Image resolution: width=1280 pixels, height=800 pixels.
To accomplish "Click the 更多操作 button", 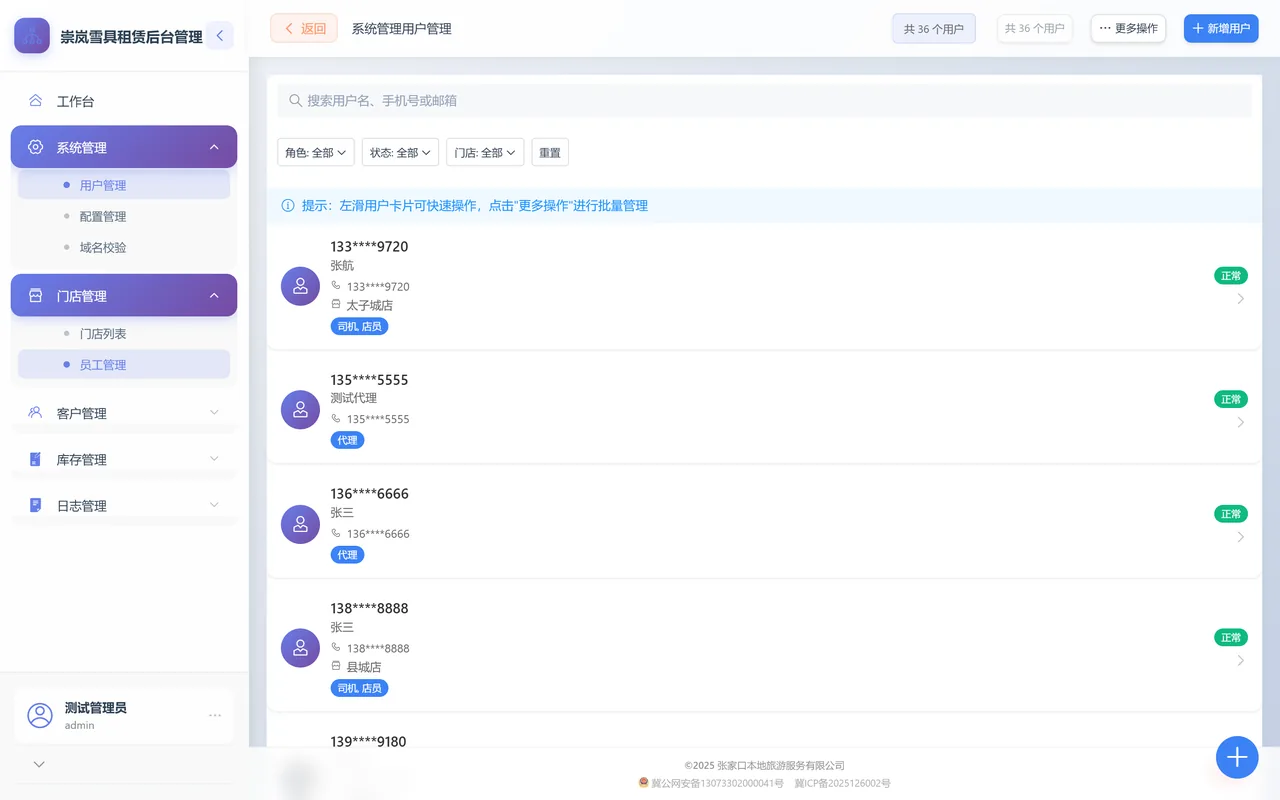I will coord(1128,28).
